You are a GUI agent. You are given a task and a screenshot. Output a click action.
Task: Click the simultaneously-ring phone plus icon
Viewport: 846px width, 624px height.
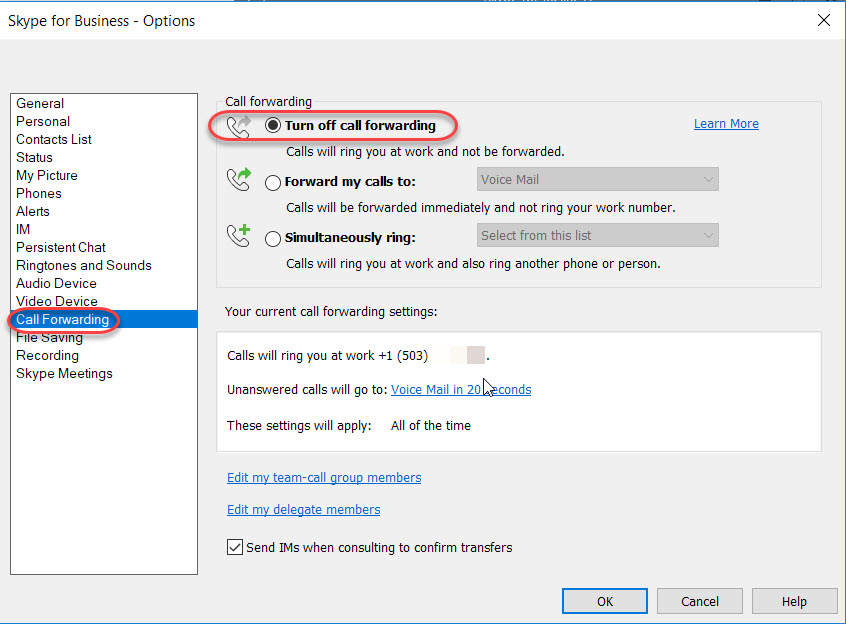coord(240,236)
